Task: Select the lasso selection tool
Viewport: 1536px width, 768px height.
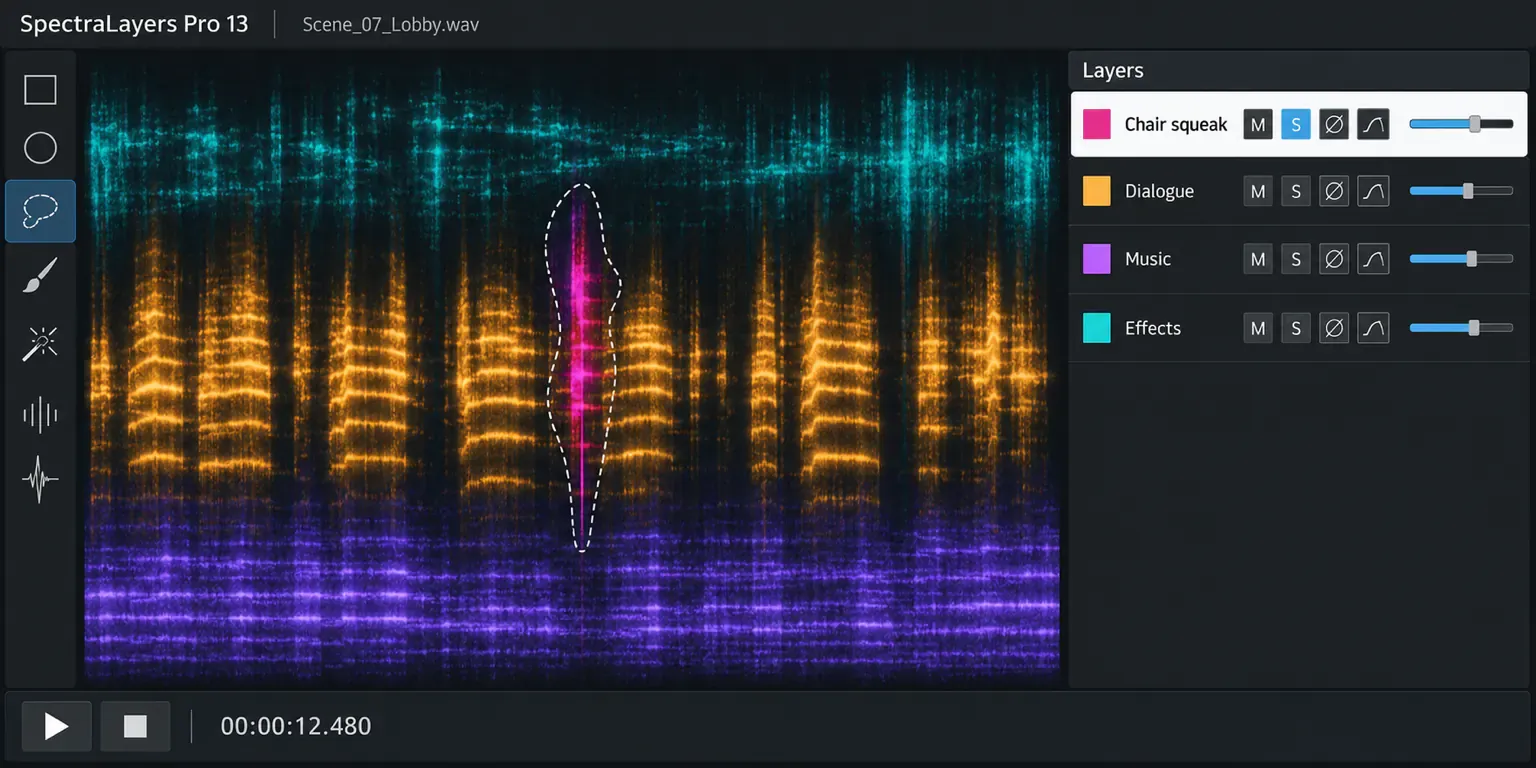Action: (x=40, y=211)
